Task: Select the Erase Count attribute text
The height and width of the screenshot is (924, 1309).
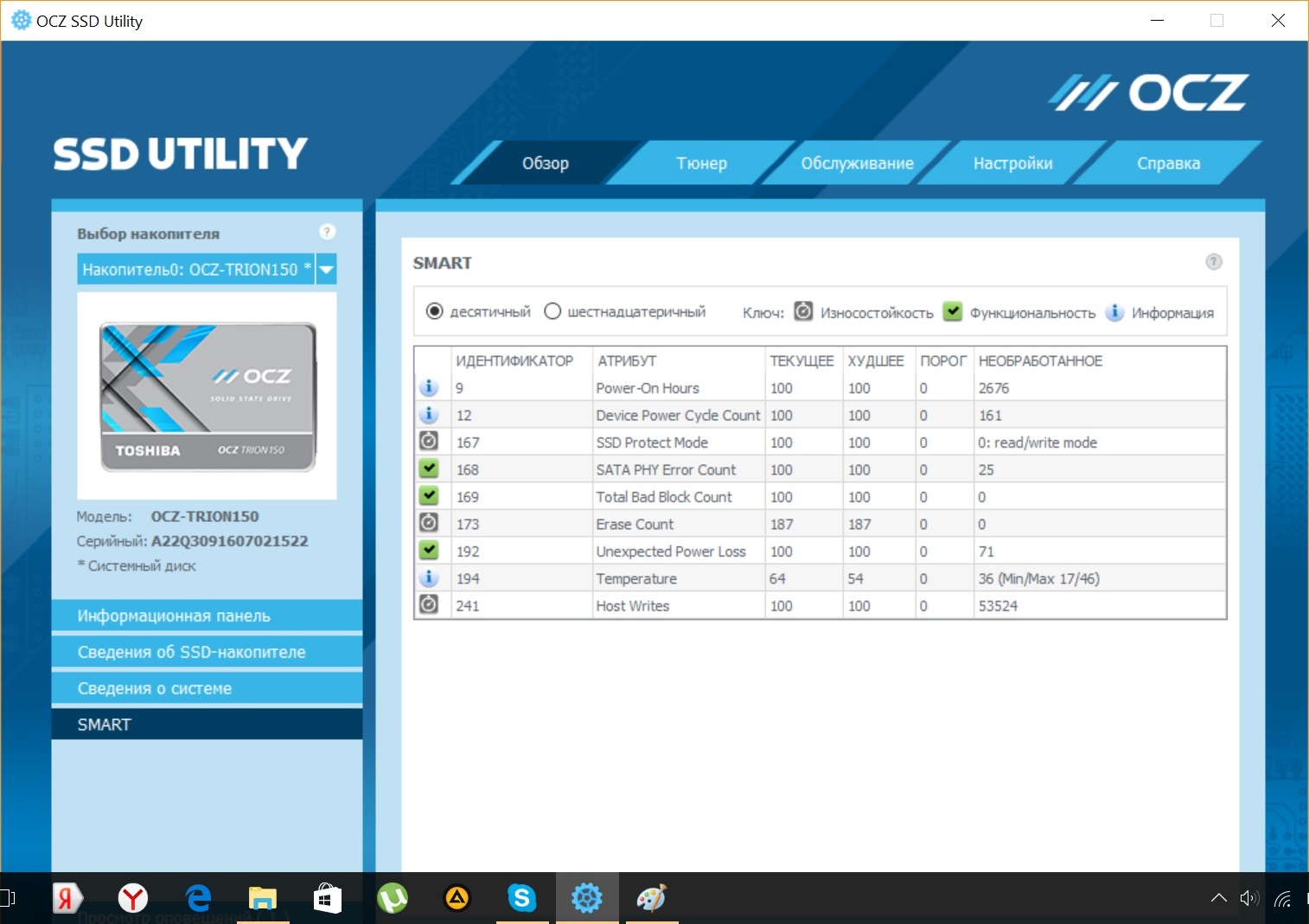Action: pyautogui.click(x=635, y=524)
